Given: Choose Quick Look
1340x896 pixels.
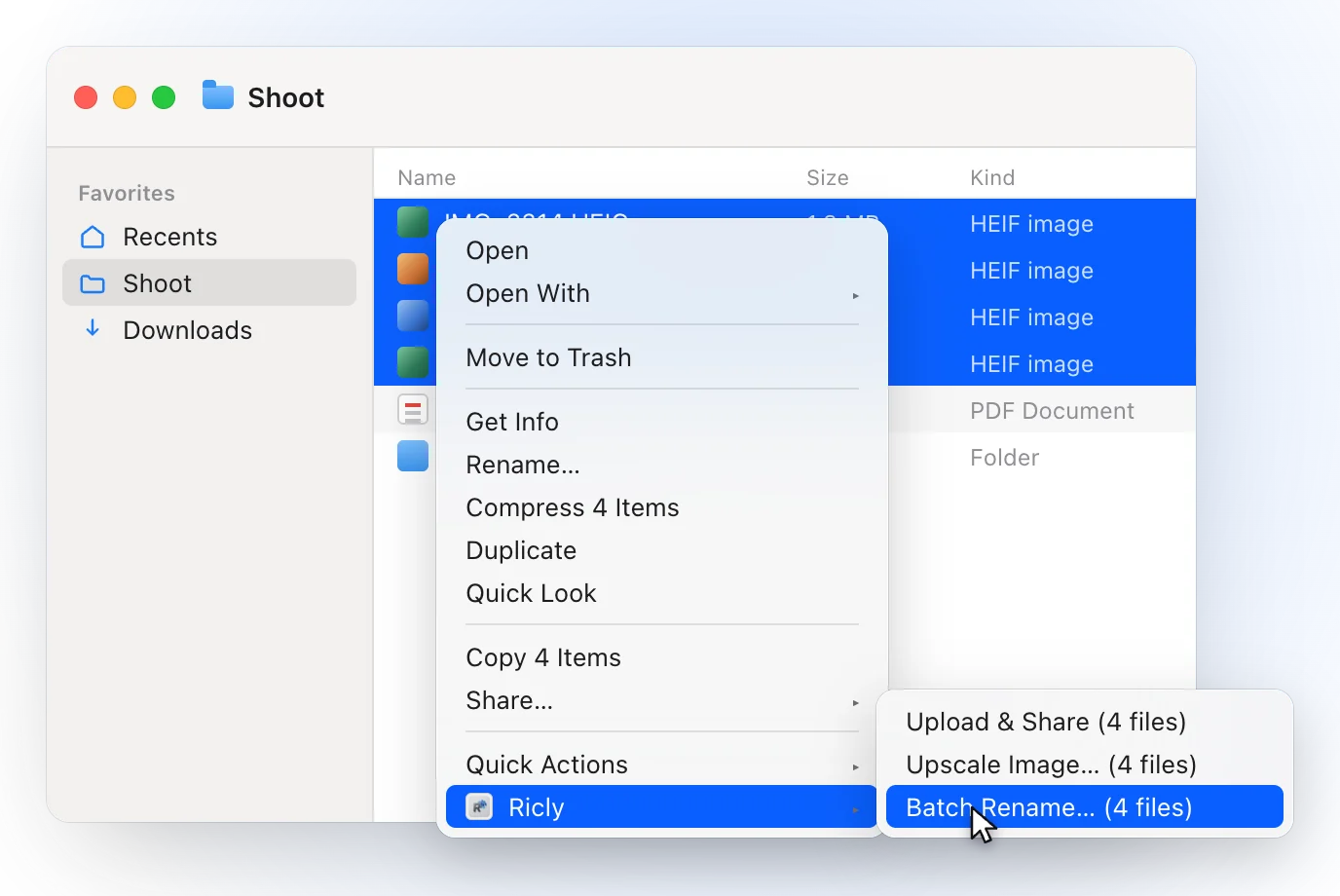Looking at the screenshot, I should 662,593.
